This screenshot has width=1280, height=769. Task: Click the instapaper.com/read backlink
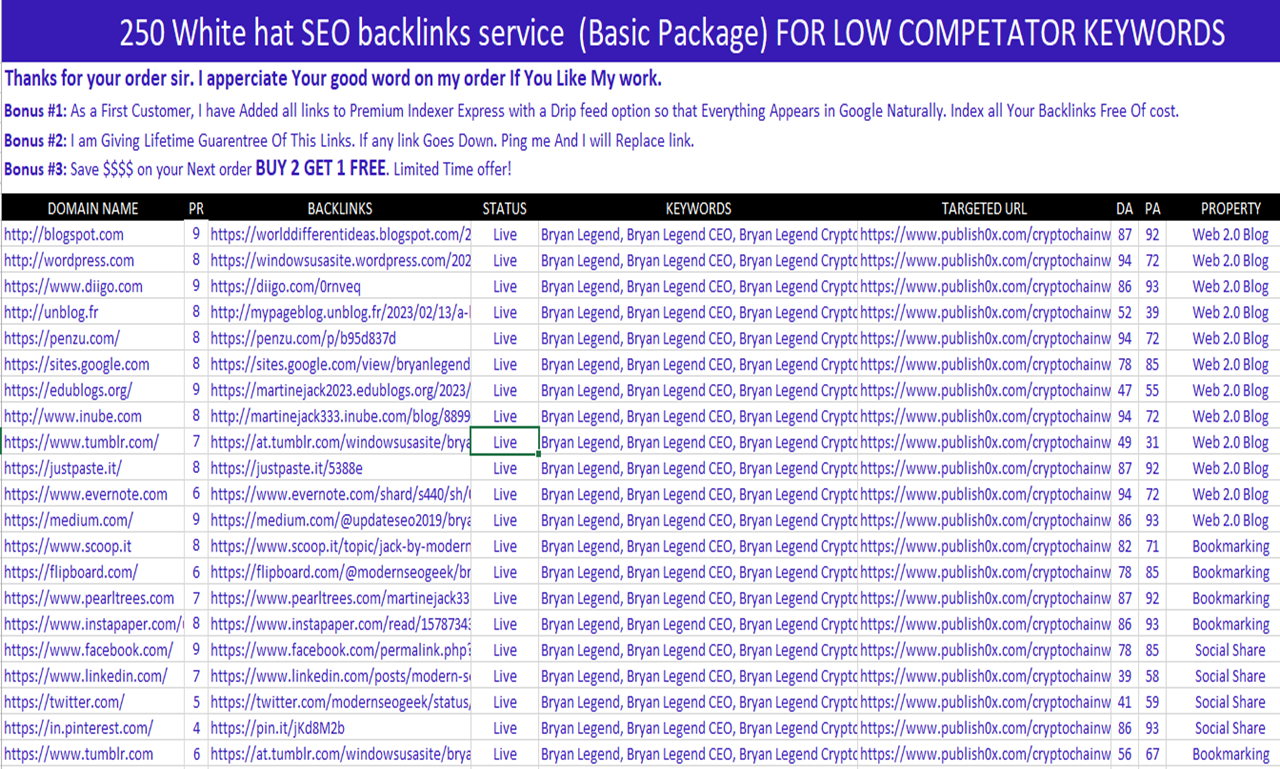point(341,624)
